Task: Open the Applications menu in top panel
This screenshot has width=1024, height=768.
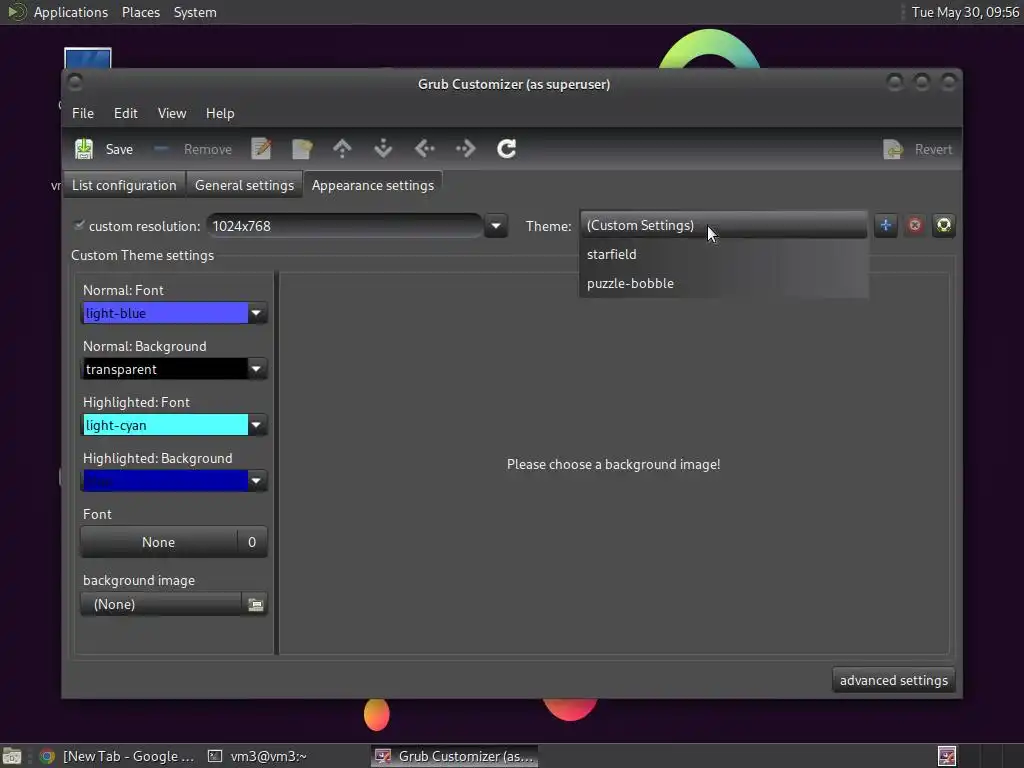Action: coord(71,12)
